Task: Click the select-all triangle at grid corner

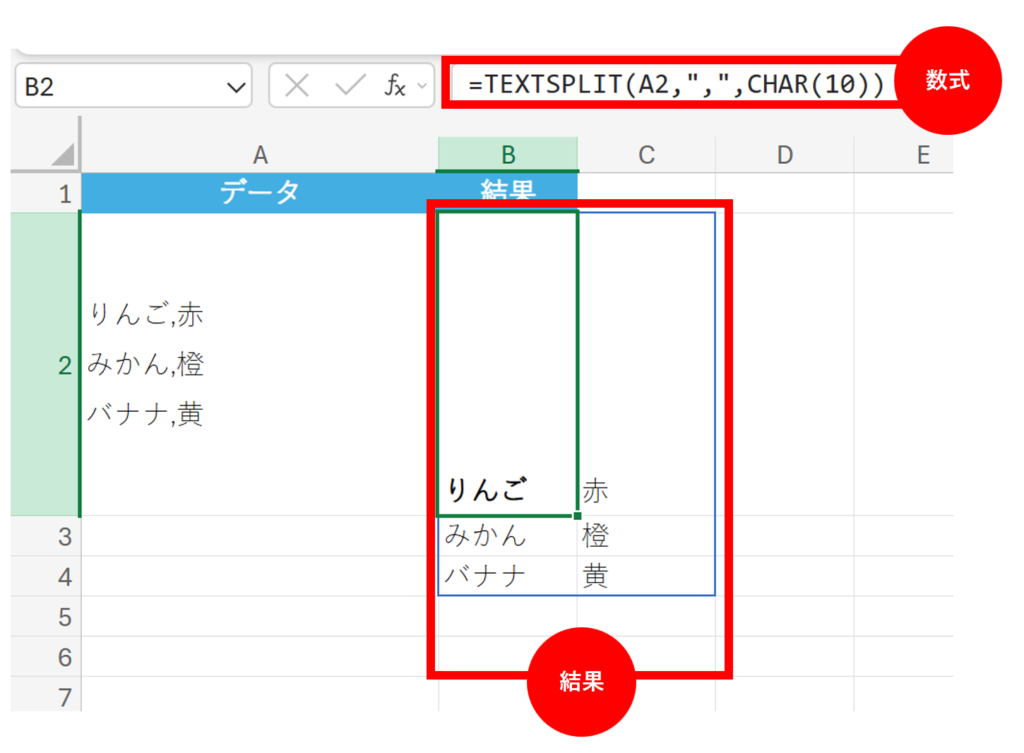Action: (x=62, y=155)
